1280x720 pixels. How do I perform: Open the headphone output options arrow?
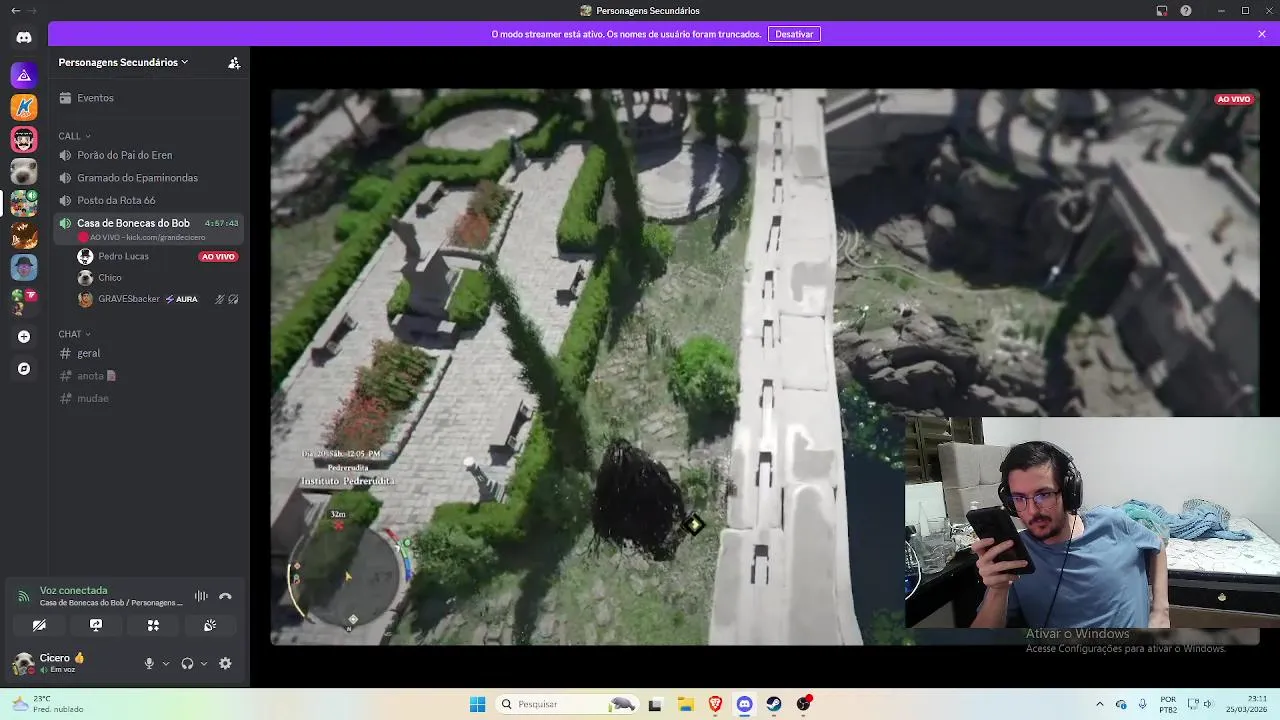204,663
